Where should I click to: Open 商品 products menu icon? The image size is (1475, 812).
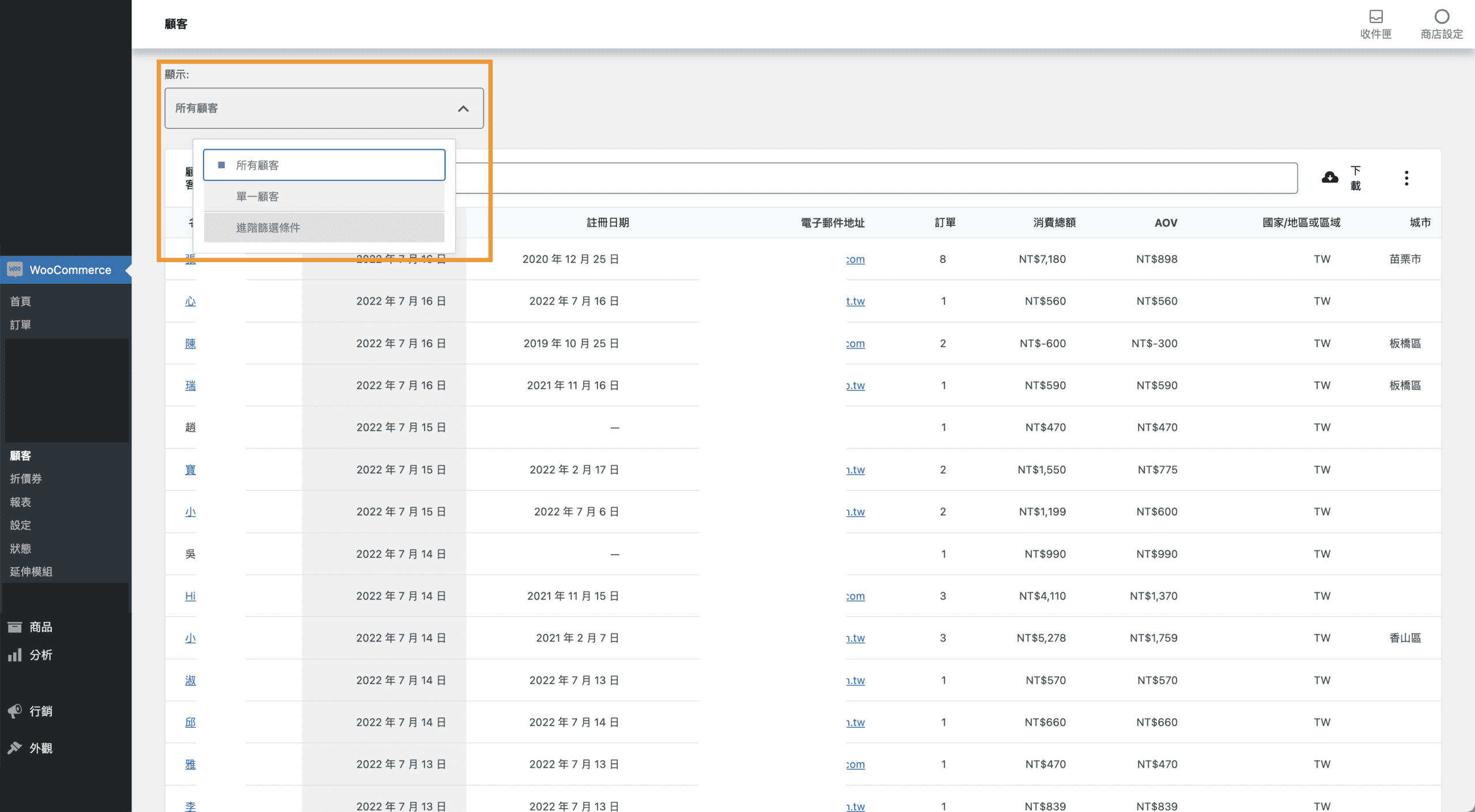15,627
